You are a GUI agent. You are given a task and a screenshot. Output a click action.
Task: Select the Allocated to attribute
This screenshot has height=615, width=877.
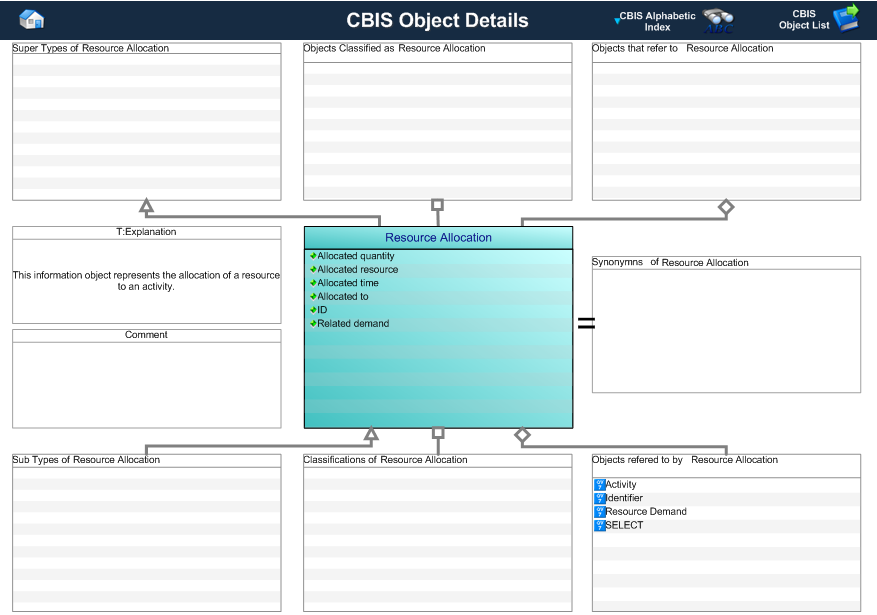(x=343, y=296)
